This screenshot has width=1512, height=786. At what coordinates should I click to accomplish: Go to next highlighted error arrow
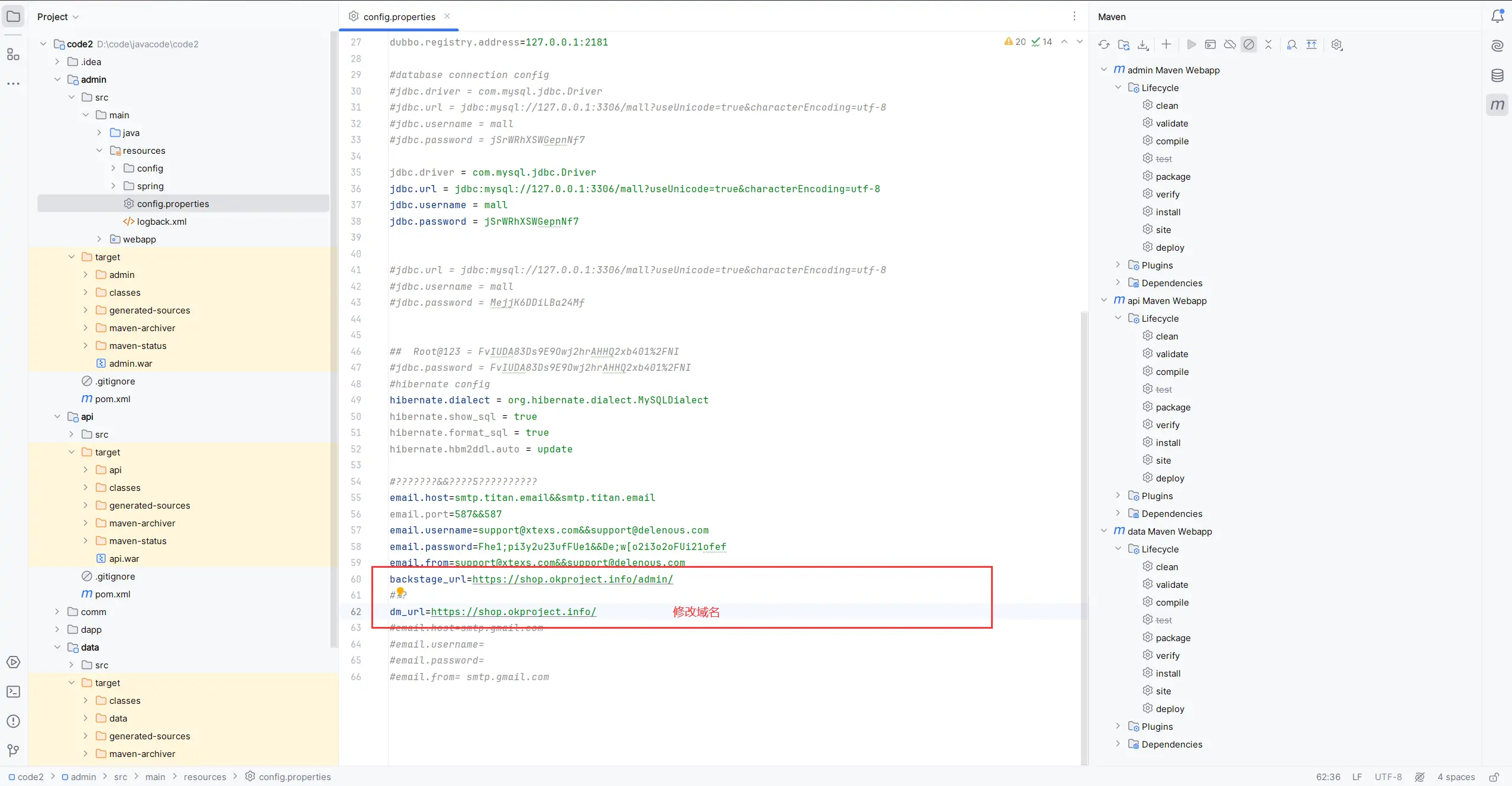point(1080,41)
